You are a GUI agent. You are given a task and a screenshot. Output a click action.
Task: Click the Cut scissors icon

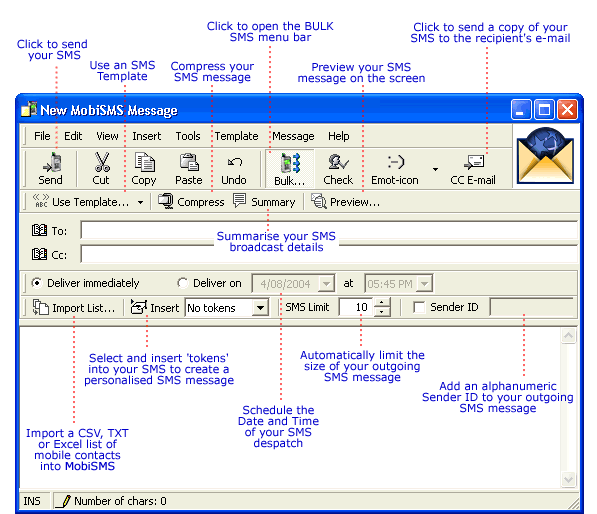[x=102, y=162]
